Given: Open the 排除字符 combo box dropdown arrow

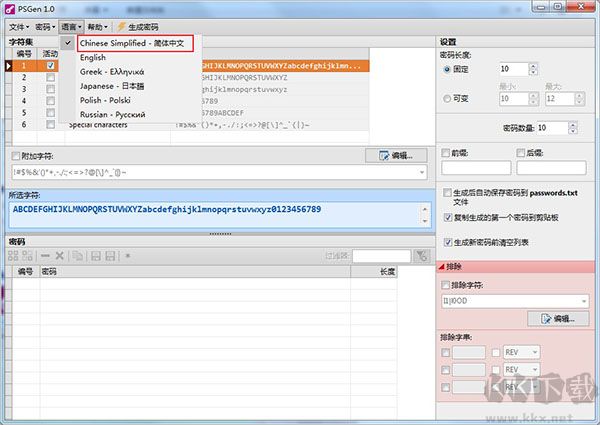Looking at the screenshot, I should point(584,301).
